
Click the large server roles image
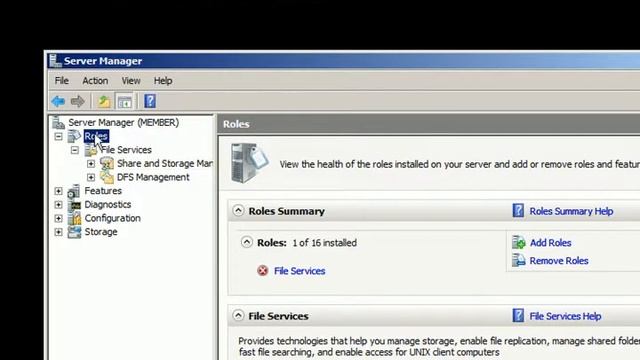tap(249, 163)
